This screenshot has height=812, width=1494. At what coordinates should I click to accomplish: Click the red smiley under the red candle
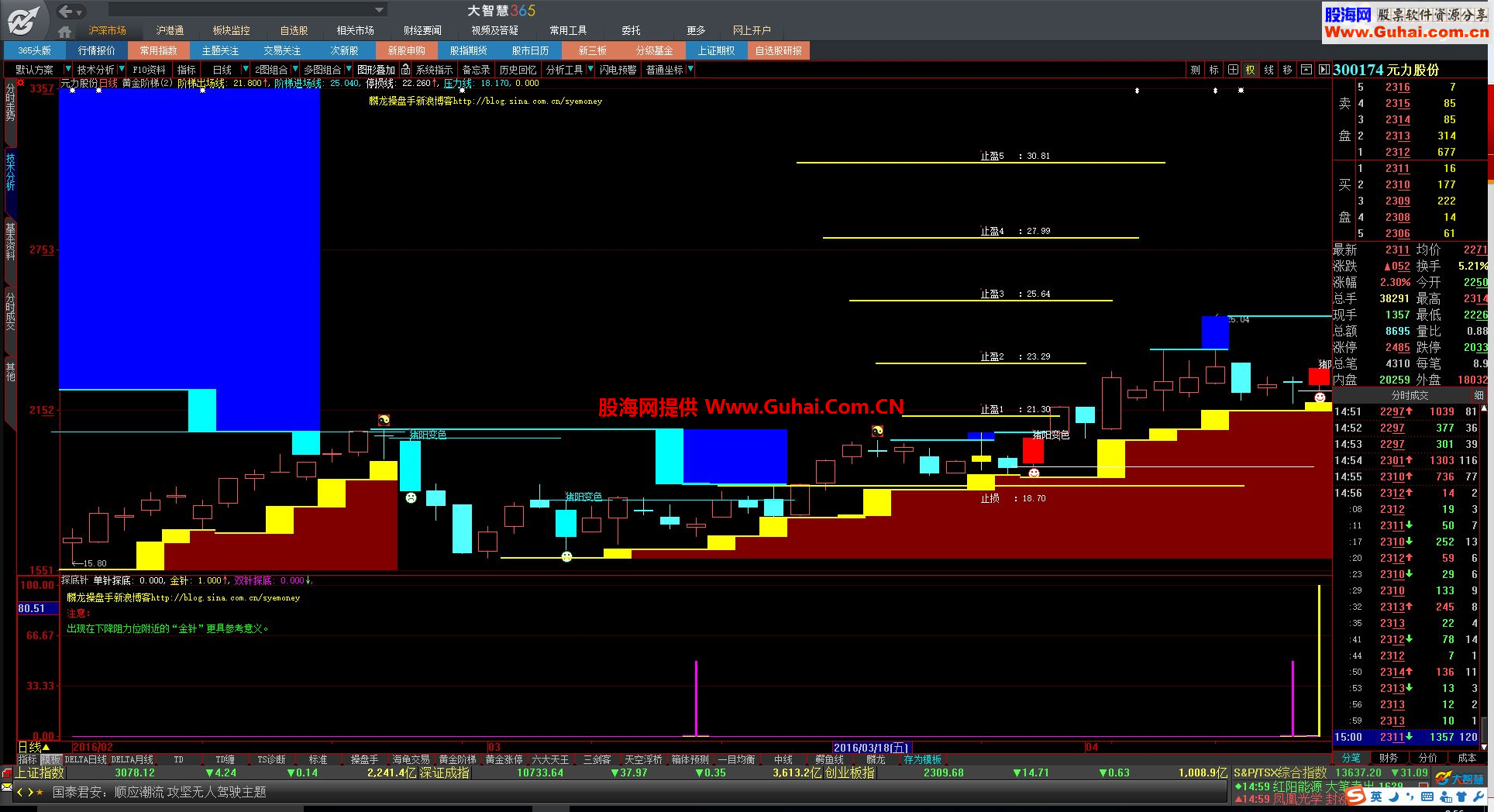point(1034,473)
